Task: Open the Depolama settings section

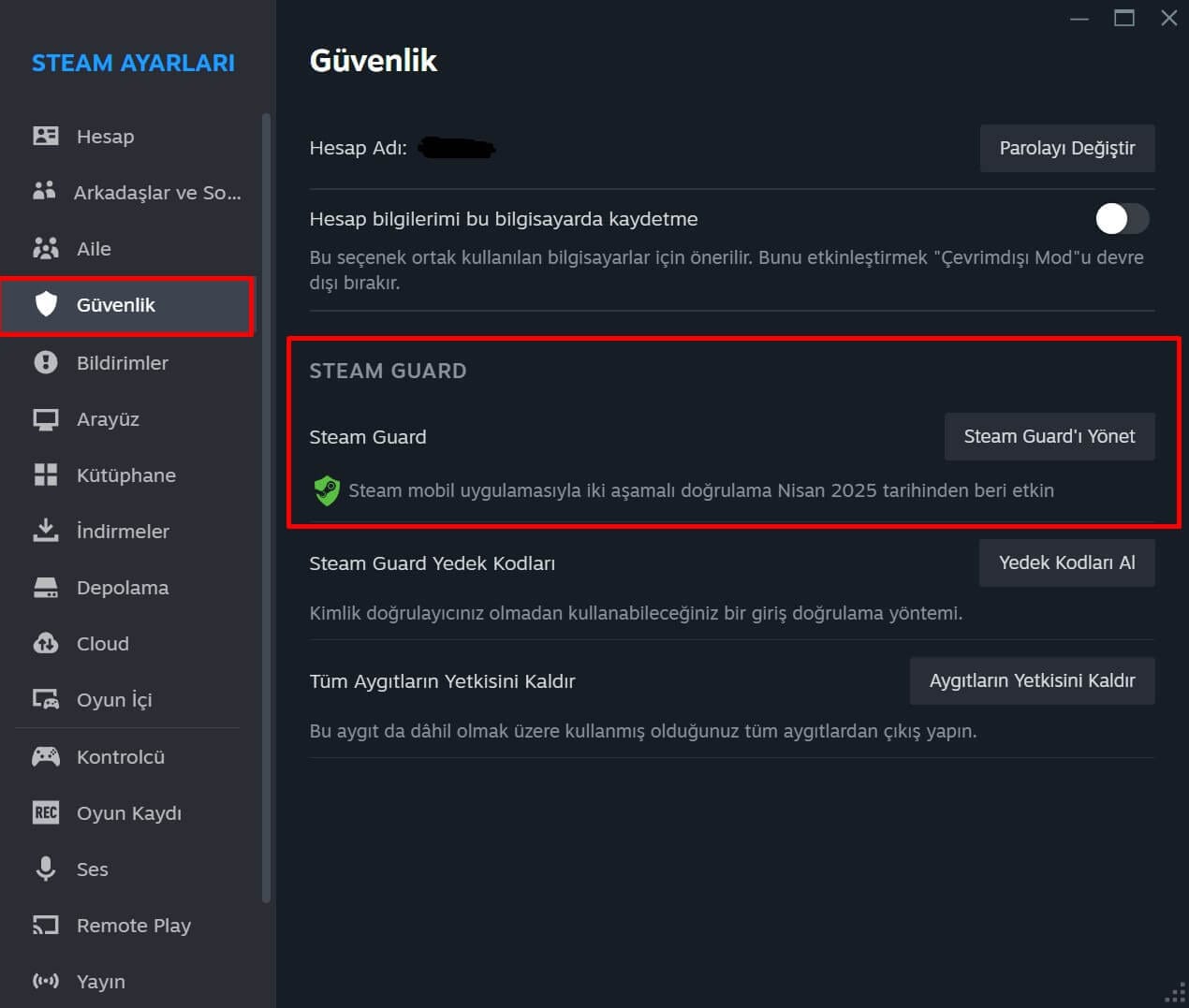Action: pos(122,588)
